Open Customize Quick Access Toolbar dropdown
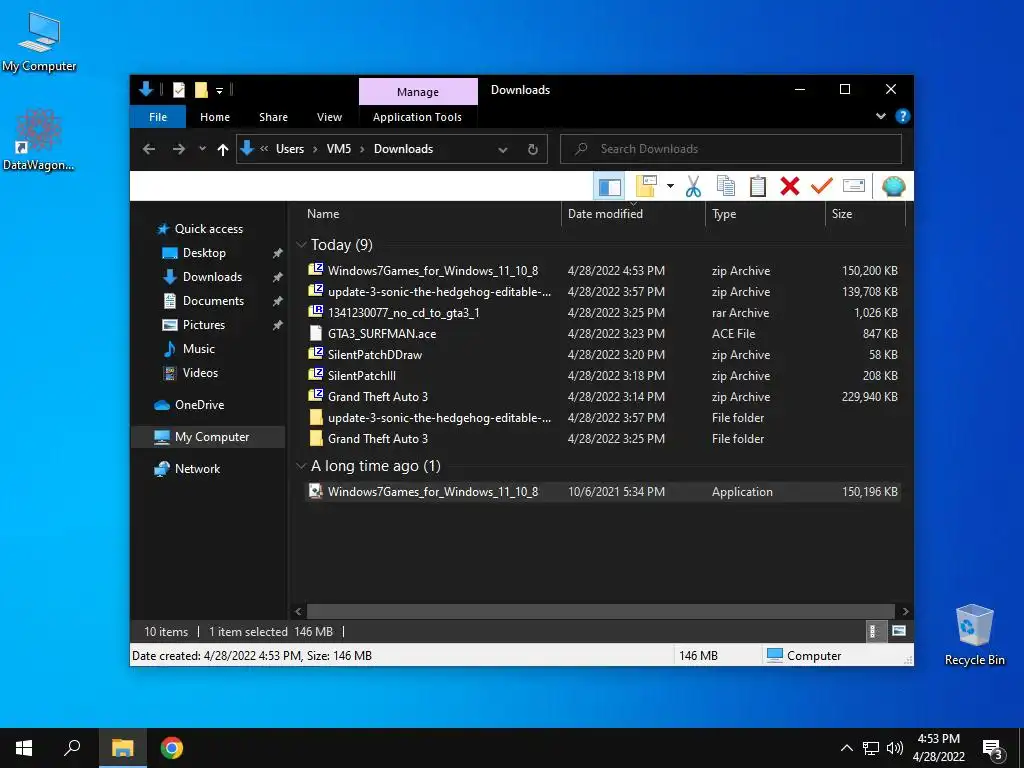This screenshot has height=768, width=1024. point(219,90)
